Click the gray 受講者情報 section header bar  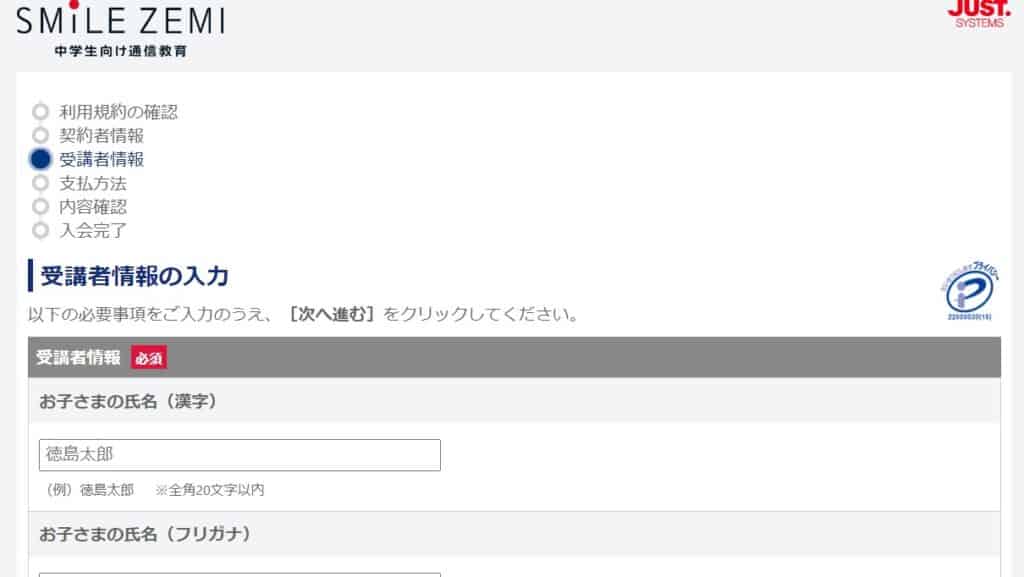pyautogui.click(x=514, y=357)
